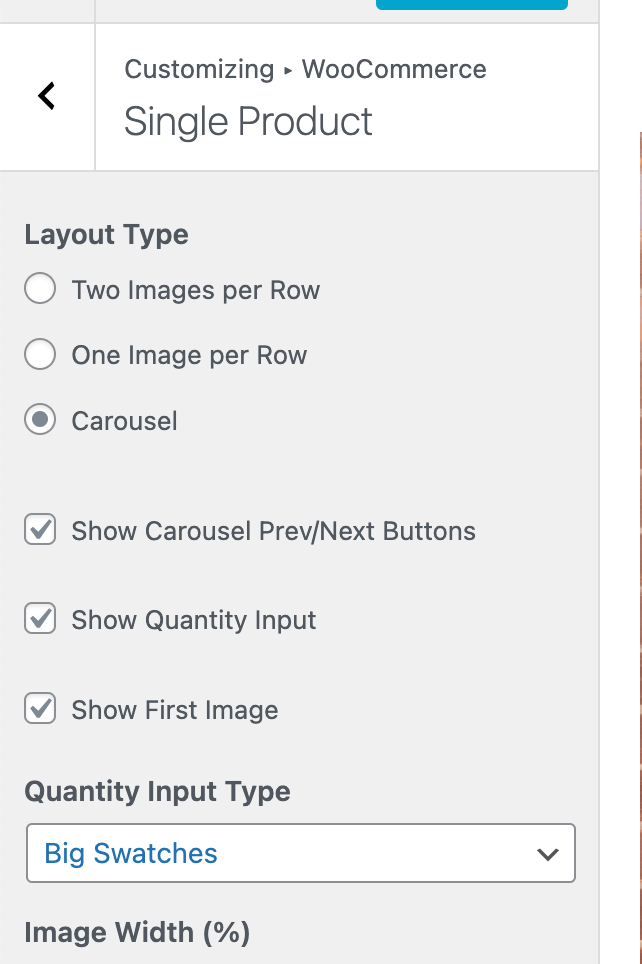The height and width of the screenshot is (964, 642).
Task: Disable Show Quantity Input
Action: (x=39, y=620)
